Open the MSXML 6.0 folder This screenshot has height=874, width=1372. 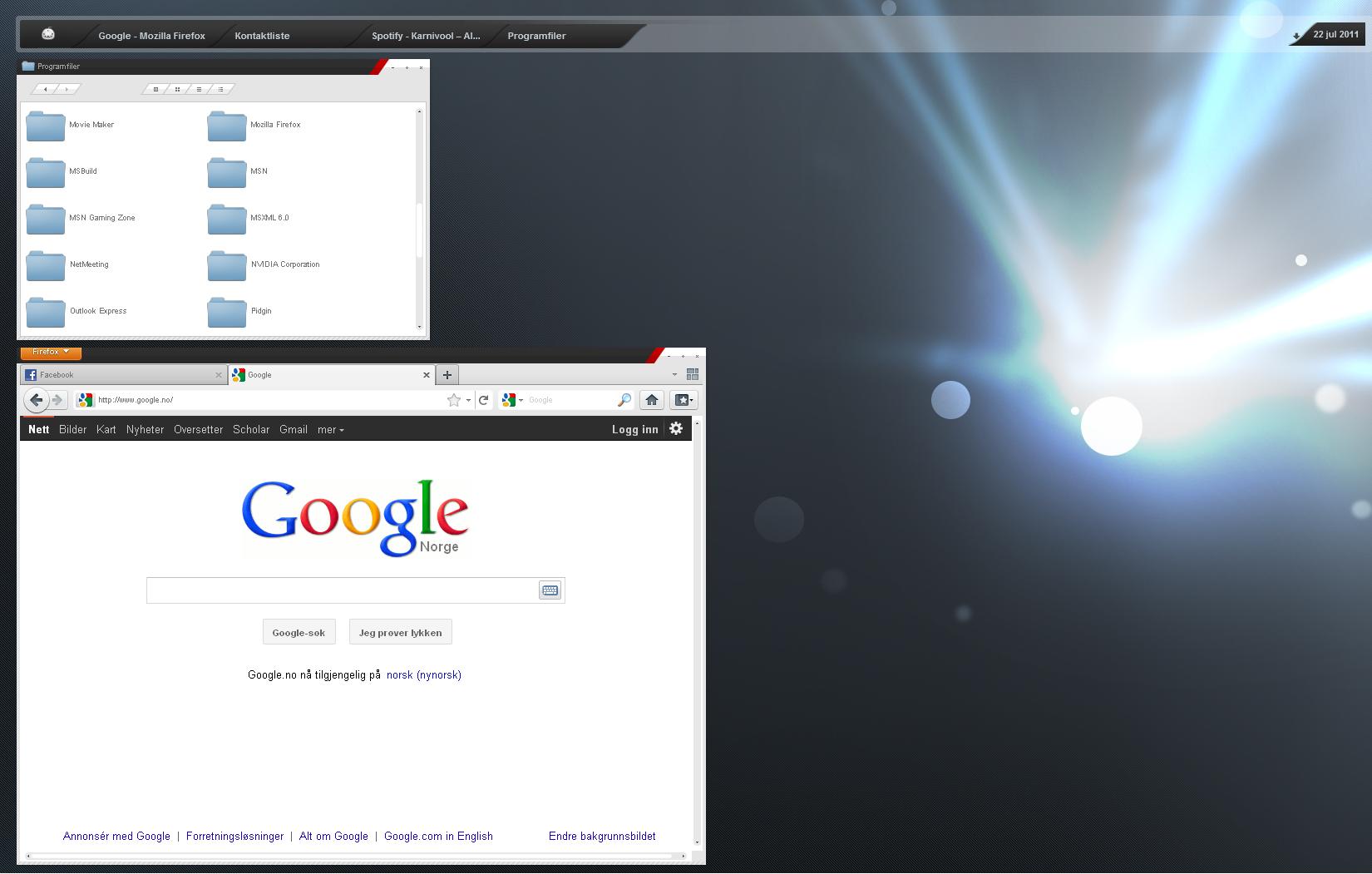point(249,219)
